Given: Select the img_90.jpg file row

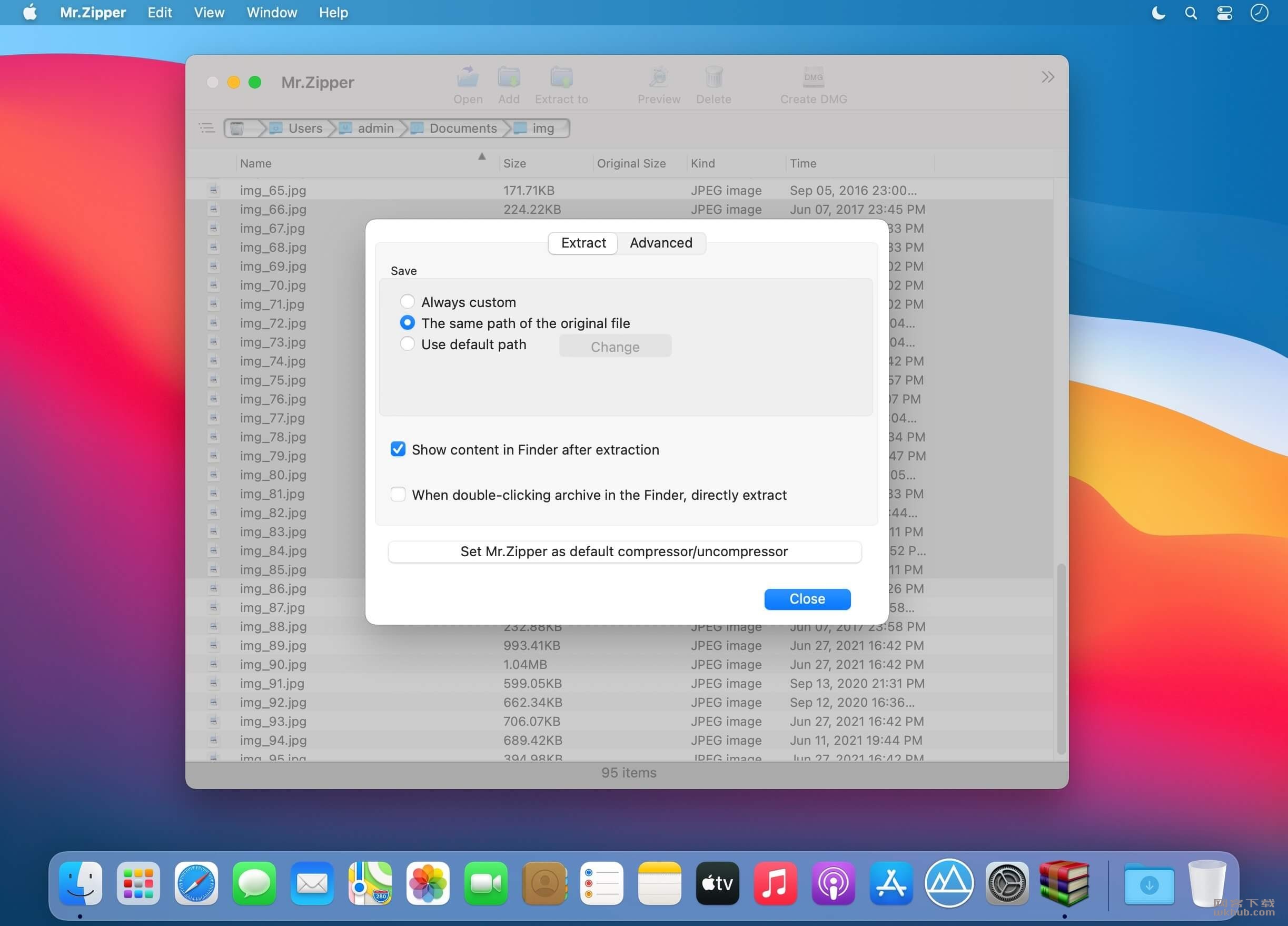Looking at the screenshot, I should tap(620, 664).
